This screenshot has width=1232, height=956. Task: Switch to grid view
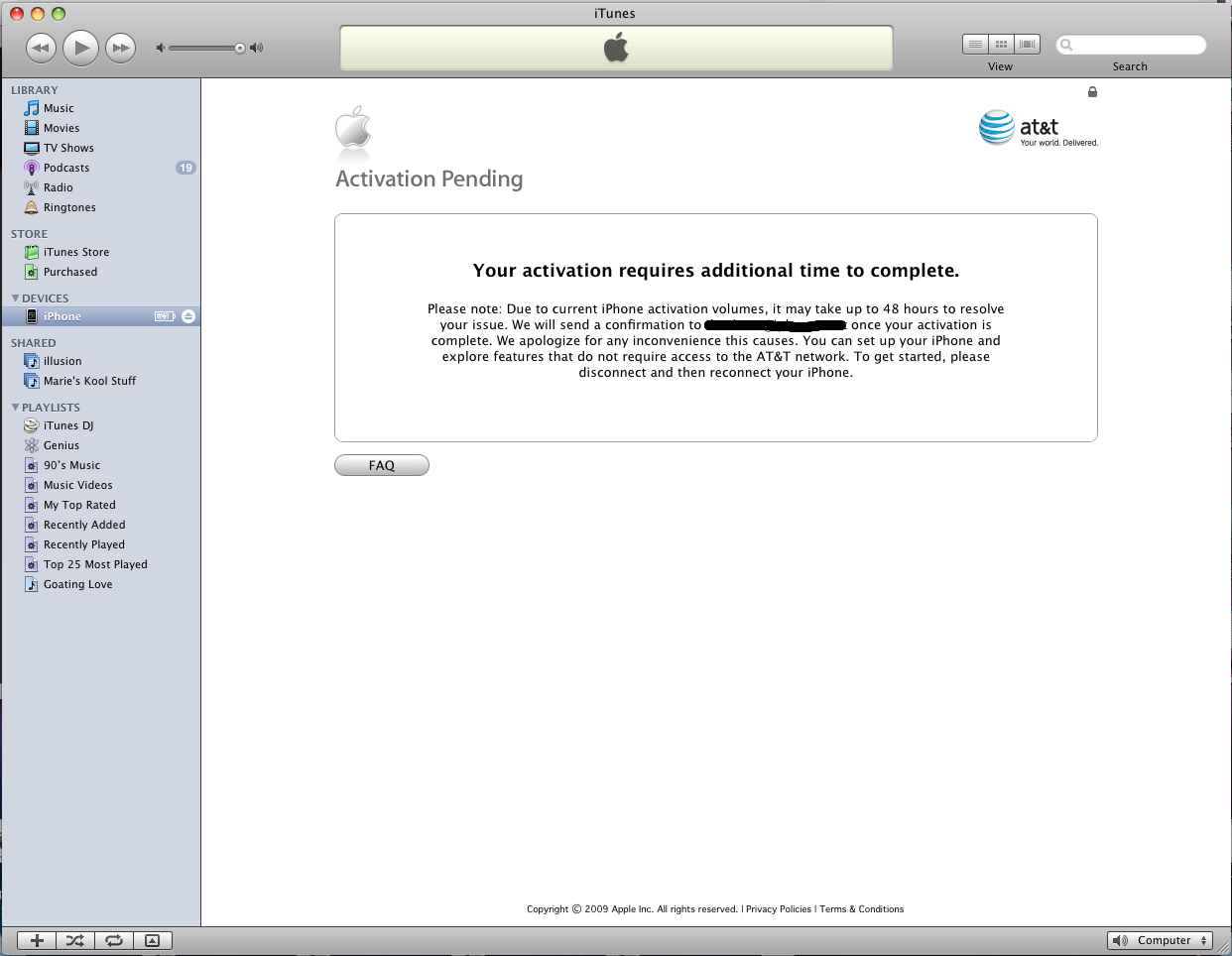click(1002, 44)
